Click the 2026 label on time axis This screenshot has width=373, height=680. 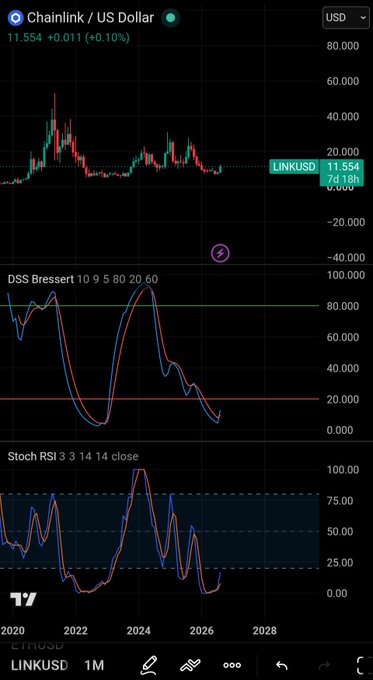[202, 631]
